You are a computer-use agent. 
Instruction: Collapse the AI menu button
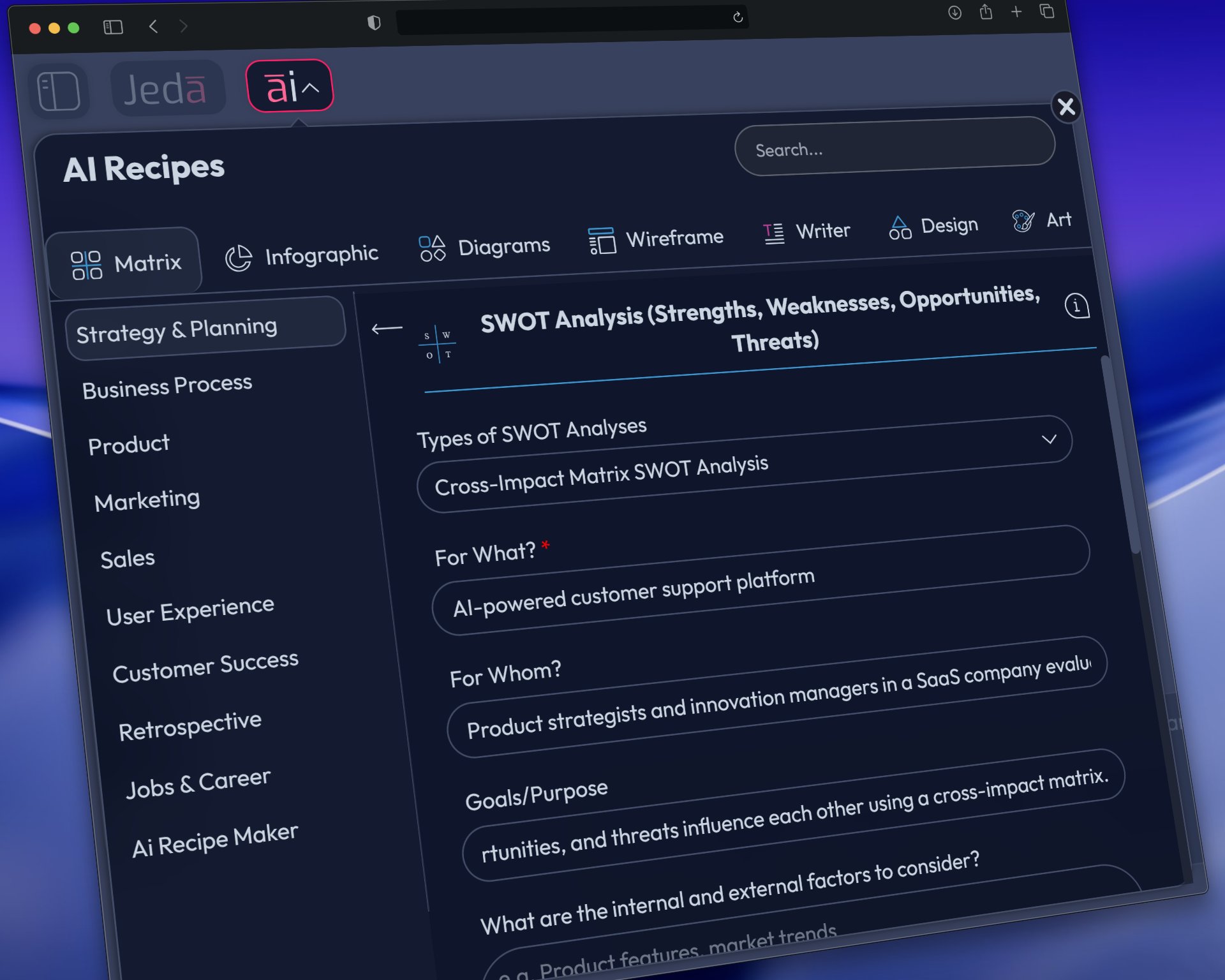click(290, 86)
